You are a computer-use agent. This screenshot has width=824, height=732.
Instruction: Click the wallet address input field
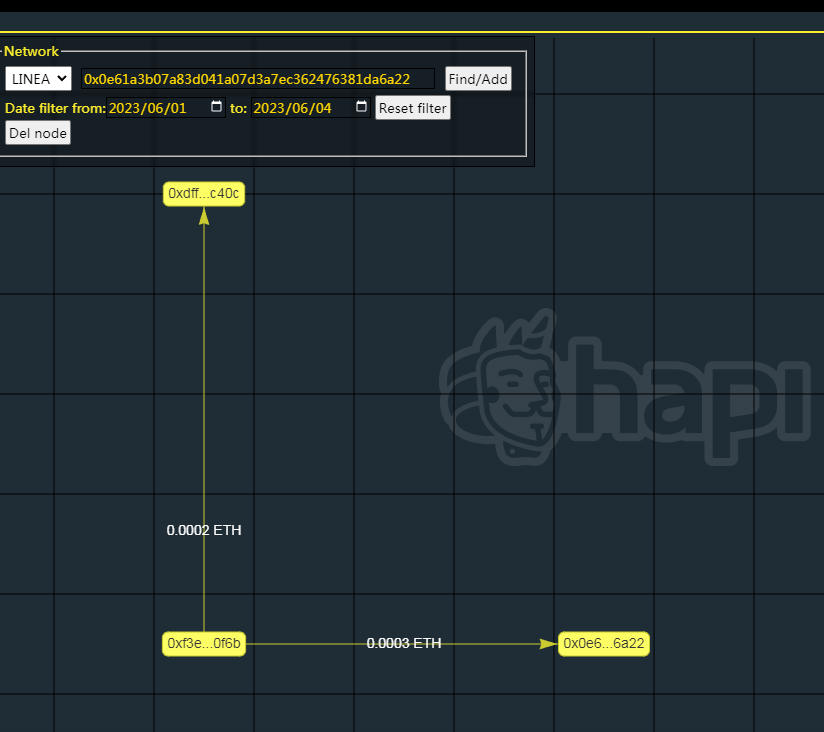point(258,79)
